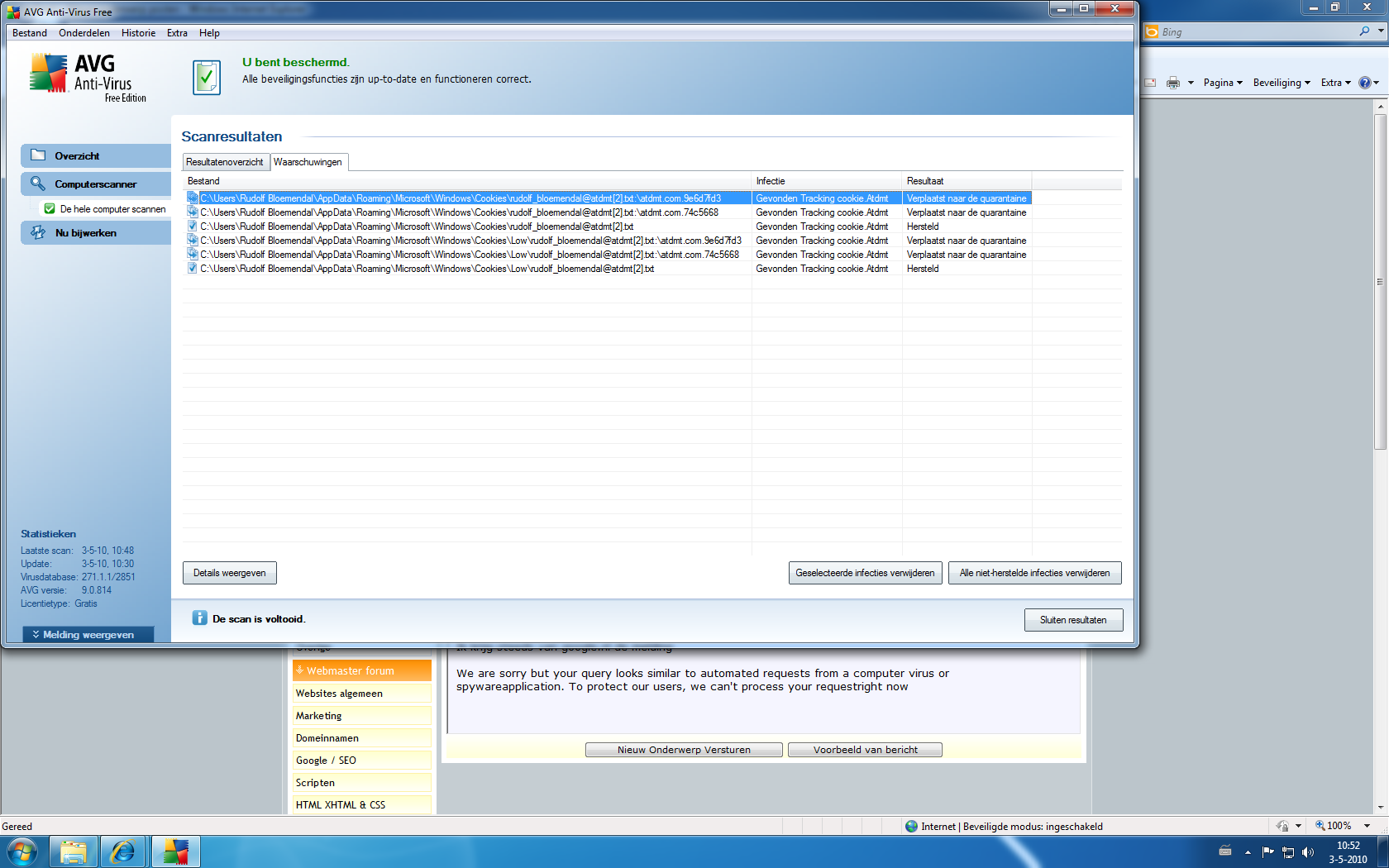Click the Bestand column header
This screenshot has height=868, width=1389.
(467, 181)
